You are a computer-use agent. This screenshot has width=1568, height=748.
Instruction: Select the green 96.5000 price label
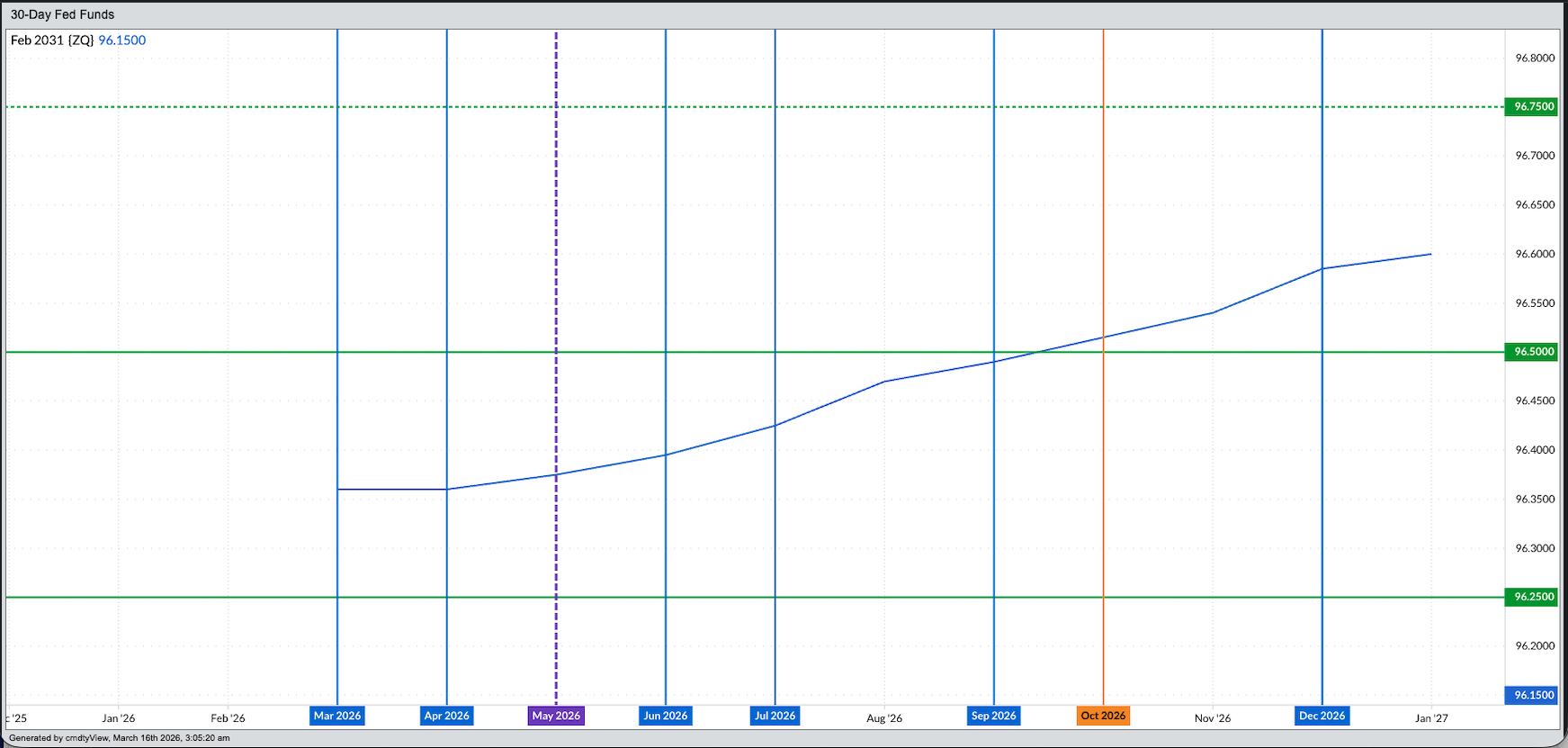pyautogui.click(x=1533, y=352)
